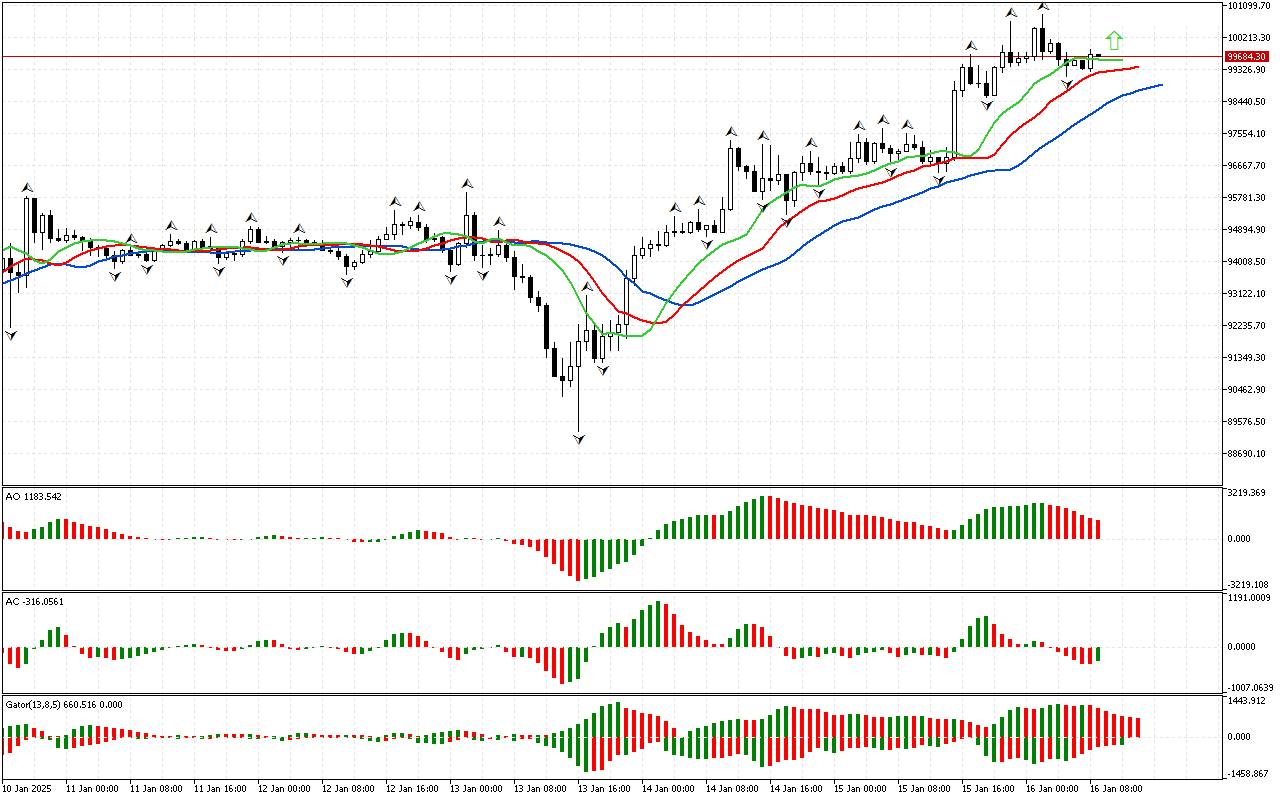Click time axis label 16 Jan 00:00
Image resolution: width=1280 pixels, height=800 pixels.
tap(1052, 789)
